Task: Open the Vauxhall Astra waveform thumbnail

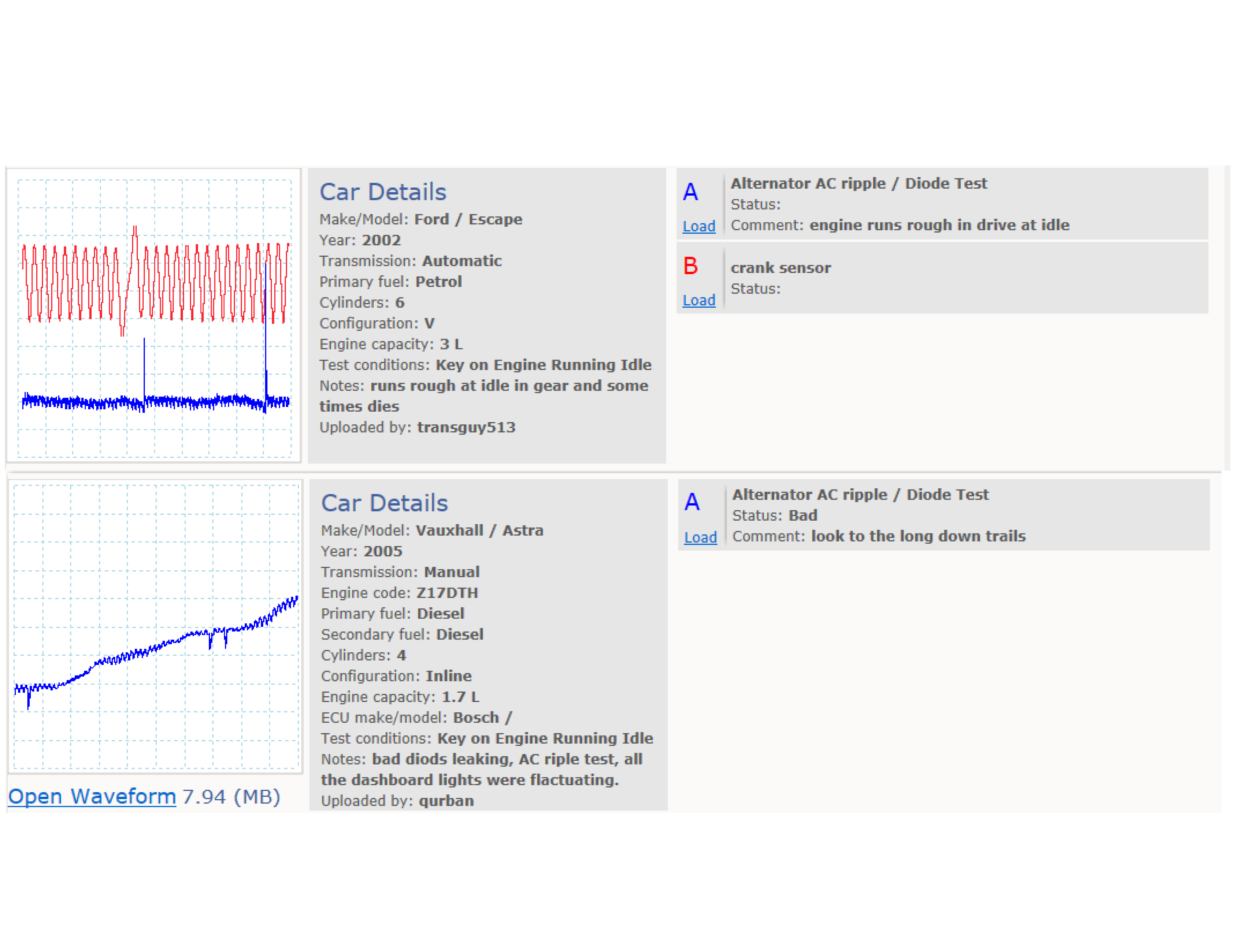Action: pos(155,626)
